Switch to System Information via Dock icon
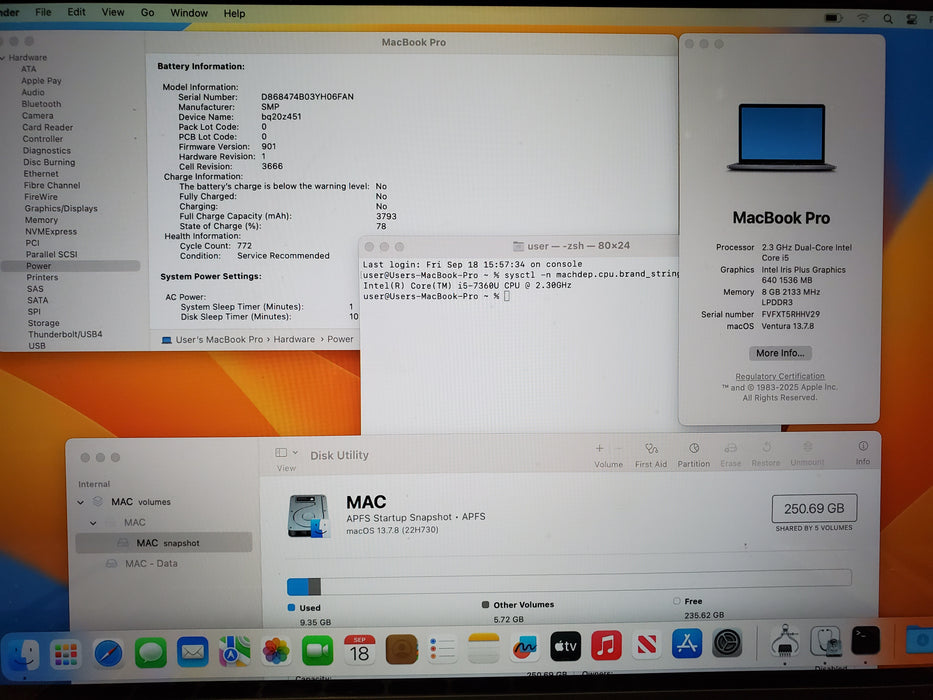 (785, 642)
